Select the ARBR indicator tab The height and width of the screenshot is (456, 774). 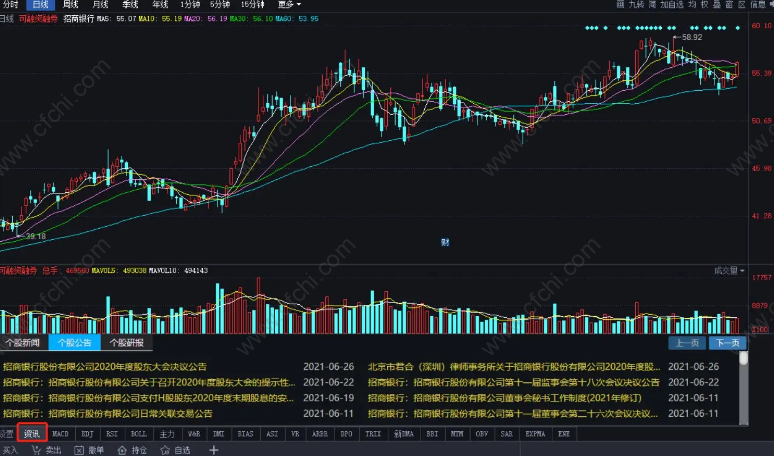[320, 434]
